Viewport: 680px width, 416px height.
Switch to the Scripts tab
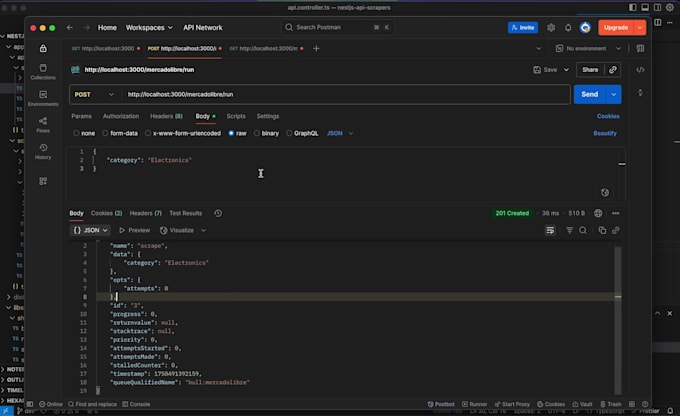236,116
